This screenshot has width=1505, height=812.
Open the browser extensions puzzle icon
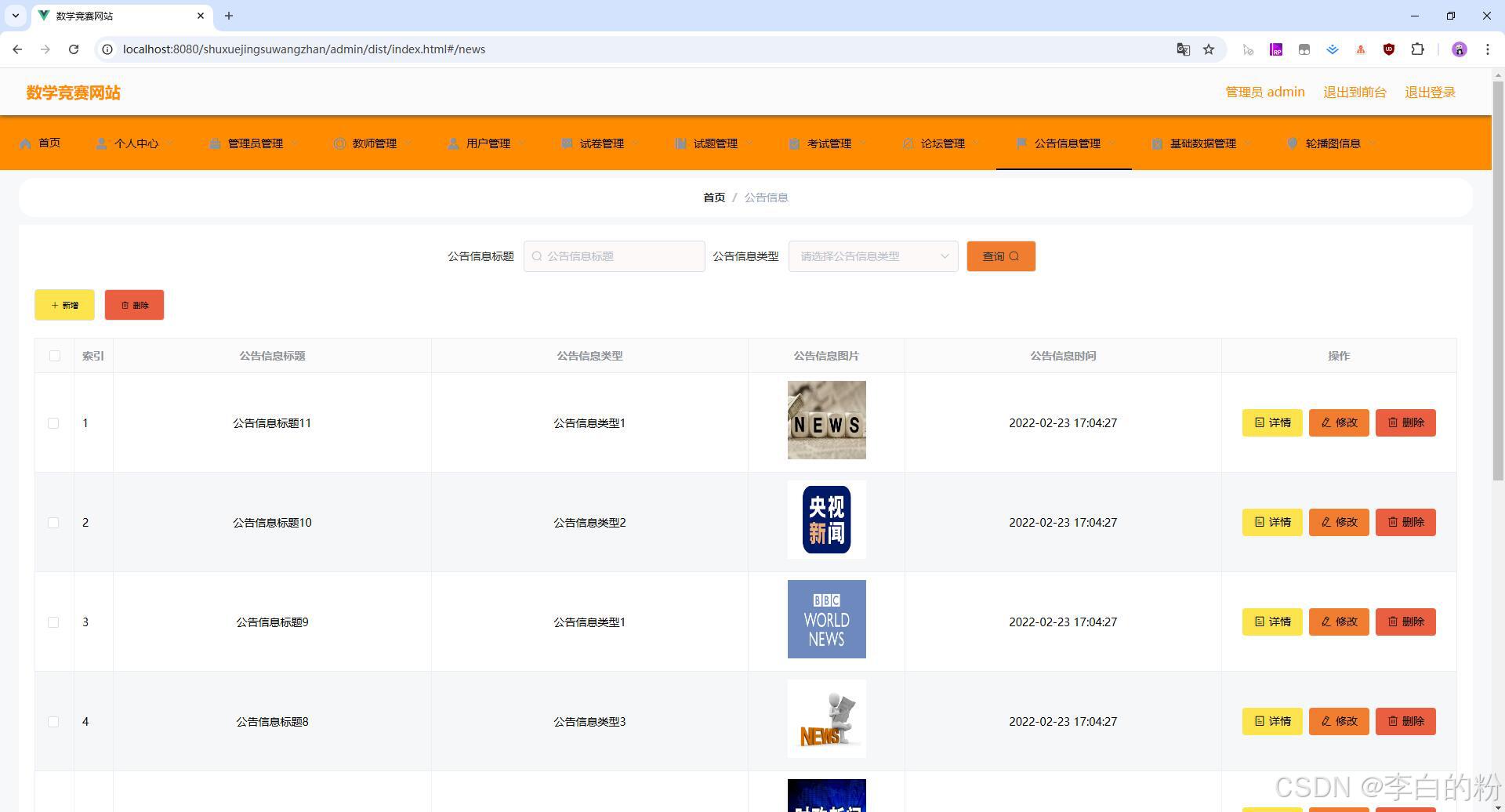coord(1417,49)
